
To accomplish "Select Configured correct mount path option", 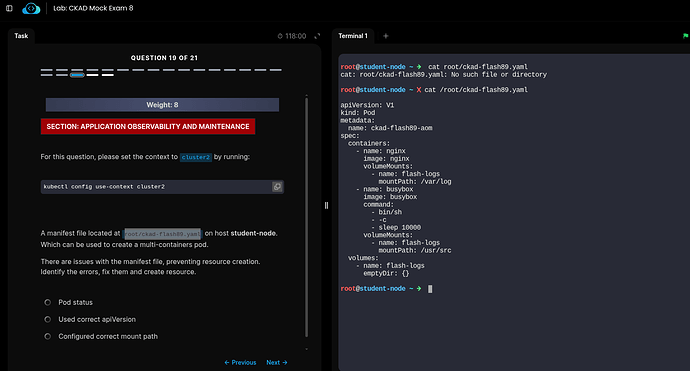I will click(x=48, y=336).
